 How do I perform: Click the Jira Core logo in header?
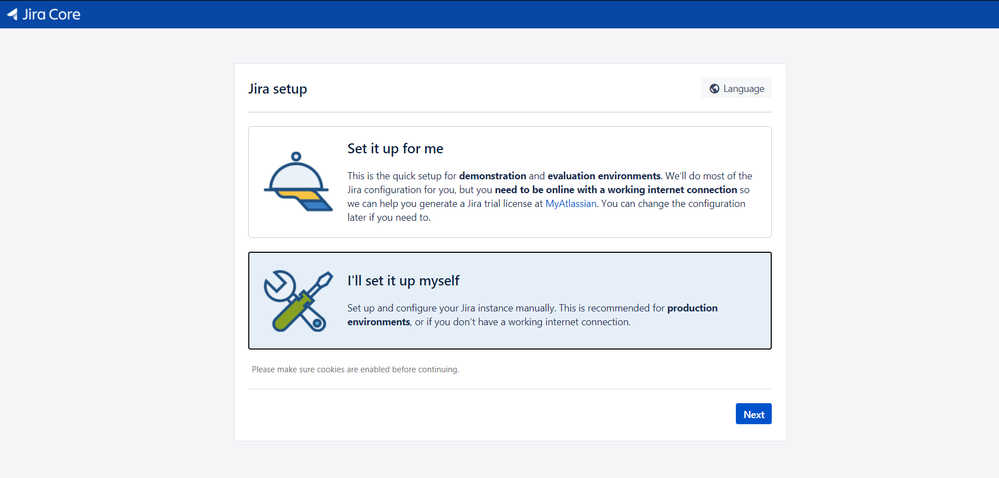coord(43,14)
